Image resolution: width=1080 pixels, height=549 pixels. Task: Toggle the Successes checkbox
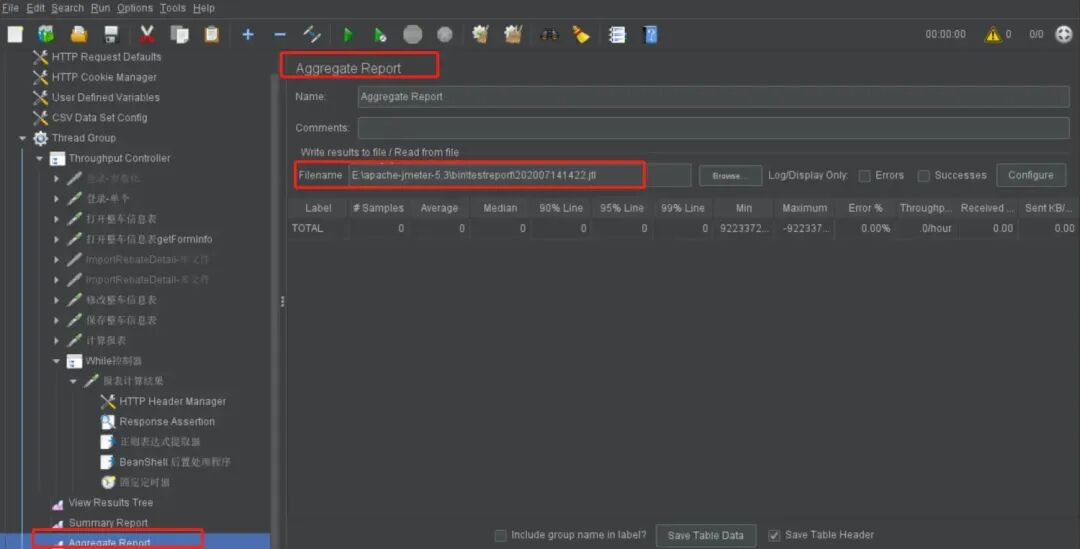[924, 176]
